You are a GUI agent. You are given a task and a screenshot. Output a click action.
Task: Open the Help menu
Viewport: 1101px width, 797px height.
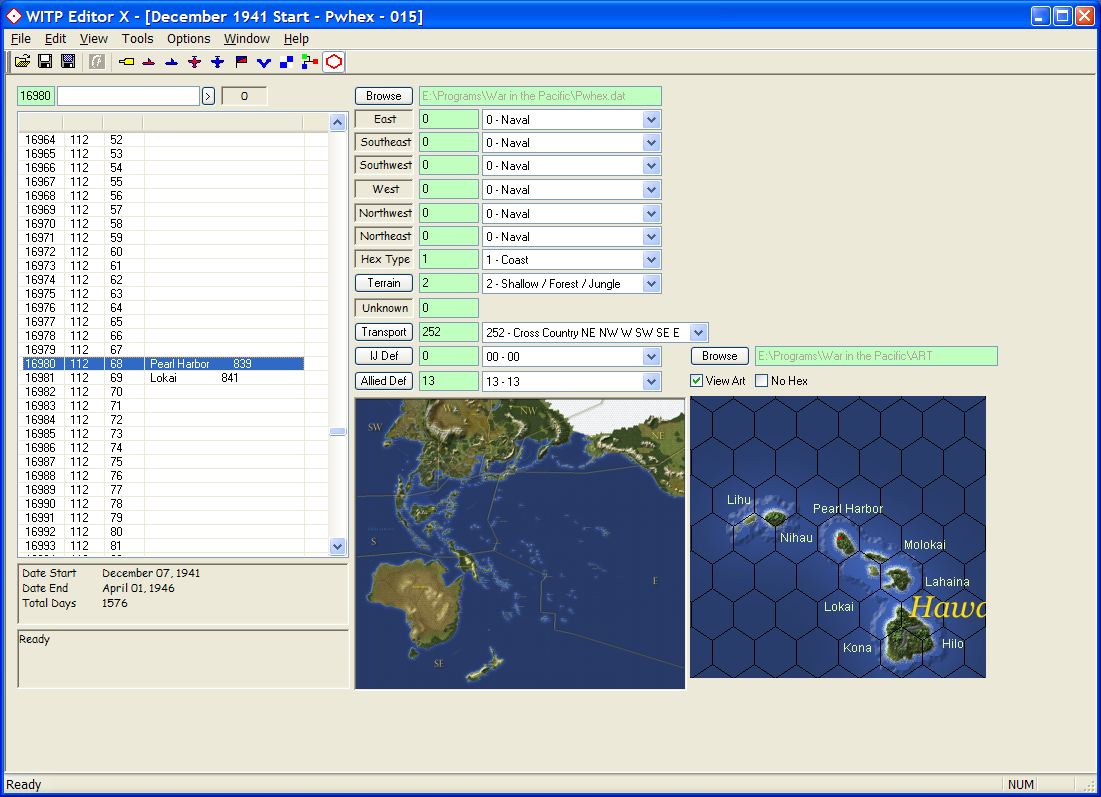tap(296, 39)
